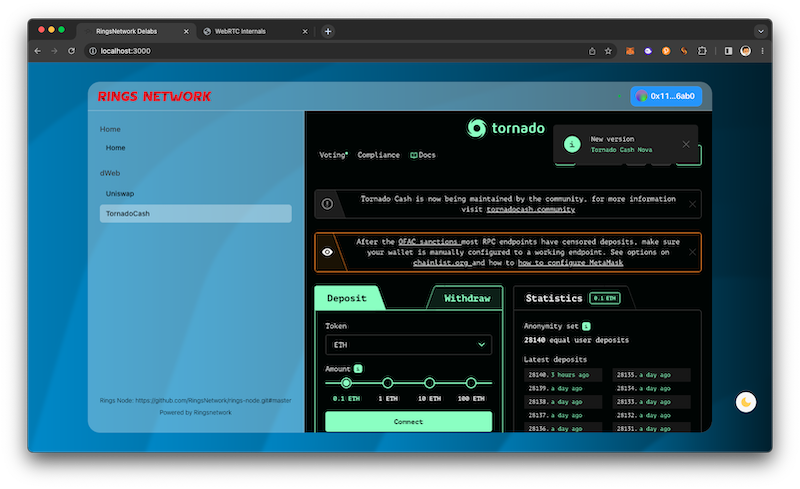800x489 pixels.
Task: Select TornadoCash in the sidebar
Action: click(196, 213)
